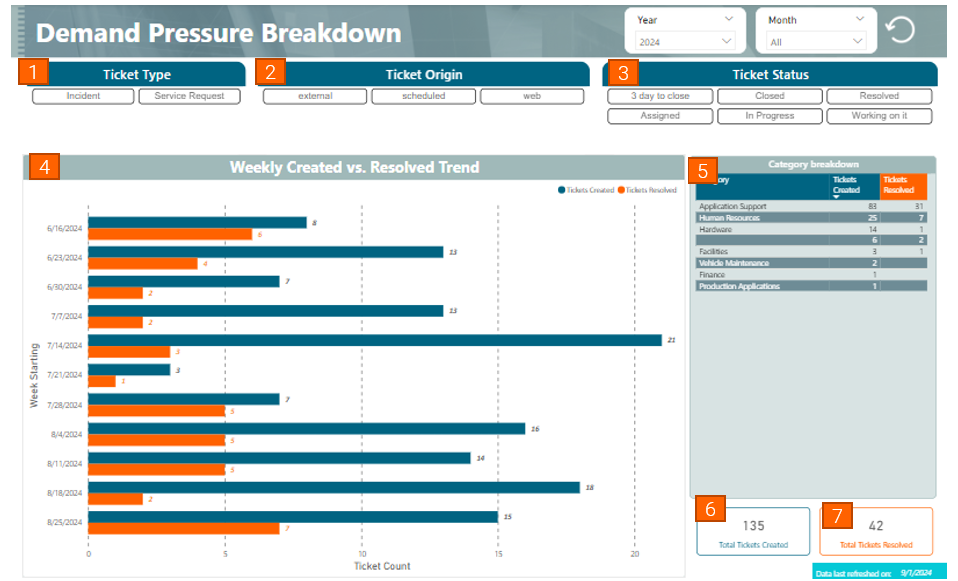This screenshot has width=958, height=581.
Task: Collapse the Year slicer header chevron
Action: tap(728, 19)
